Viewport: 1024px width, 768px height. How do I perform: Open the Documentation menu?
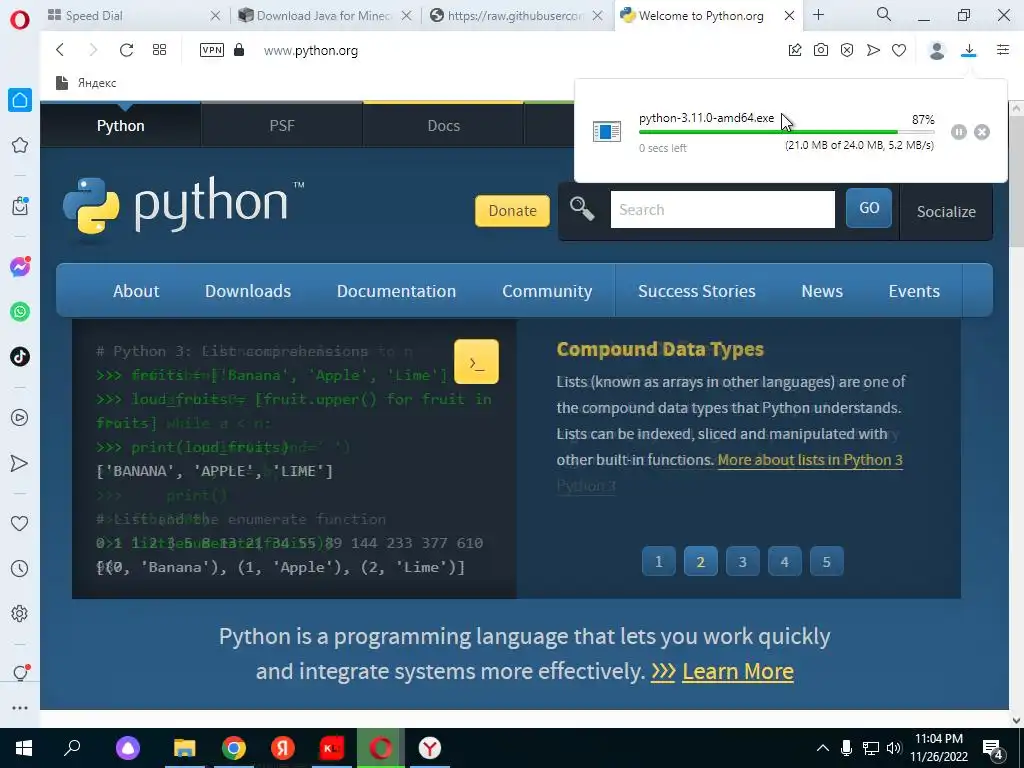[396, 291]
